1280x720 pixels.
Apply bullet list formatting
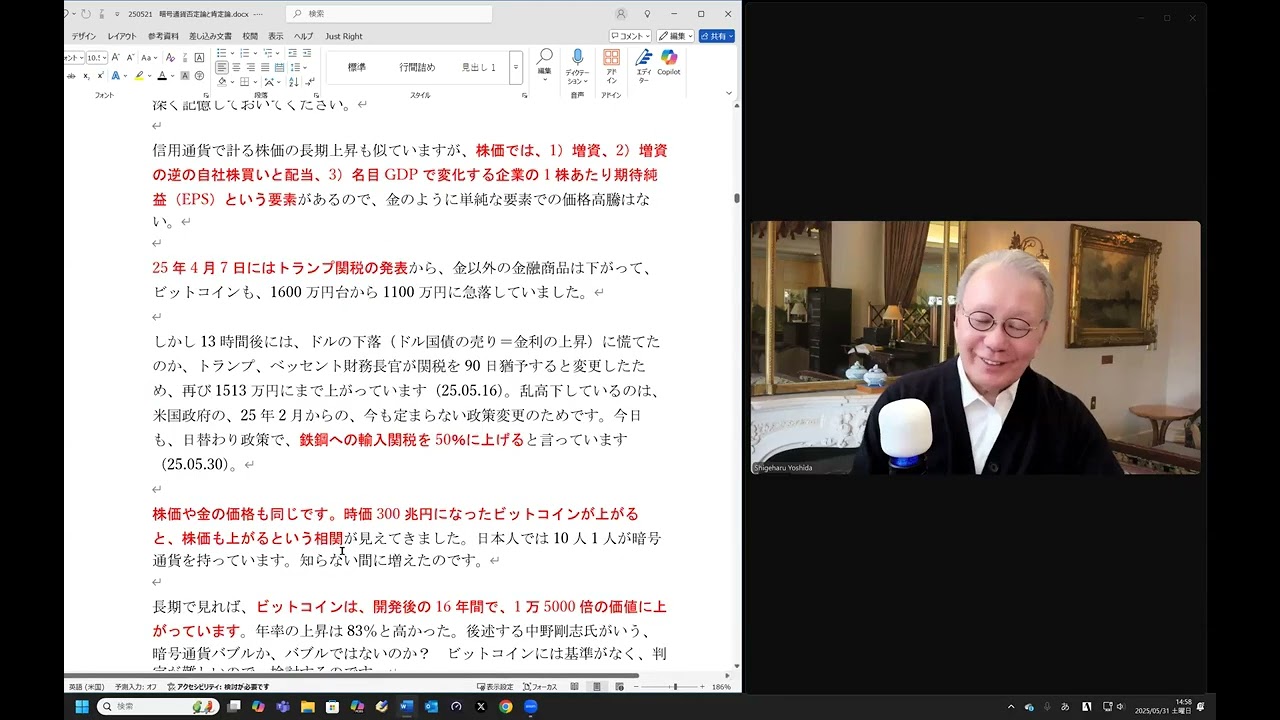coord(222,53)
